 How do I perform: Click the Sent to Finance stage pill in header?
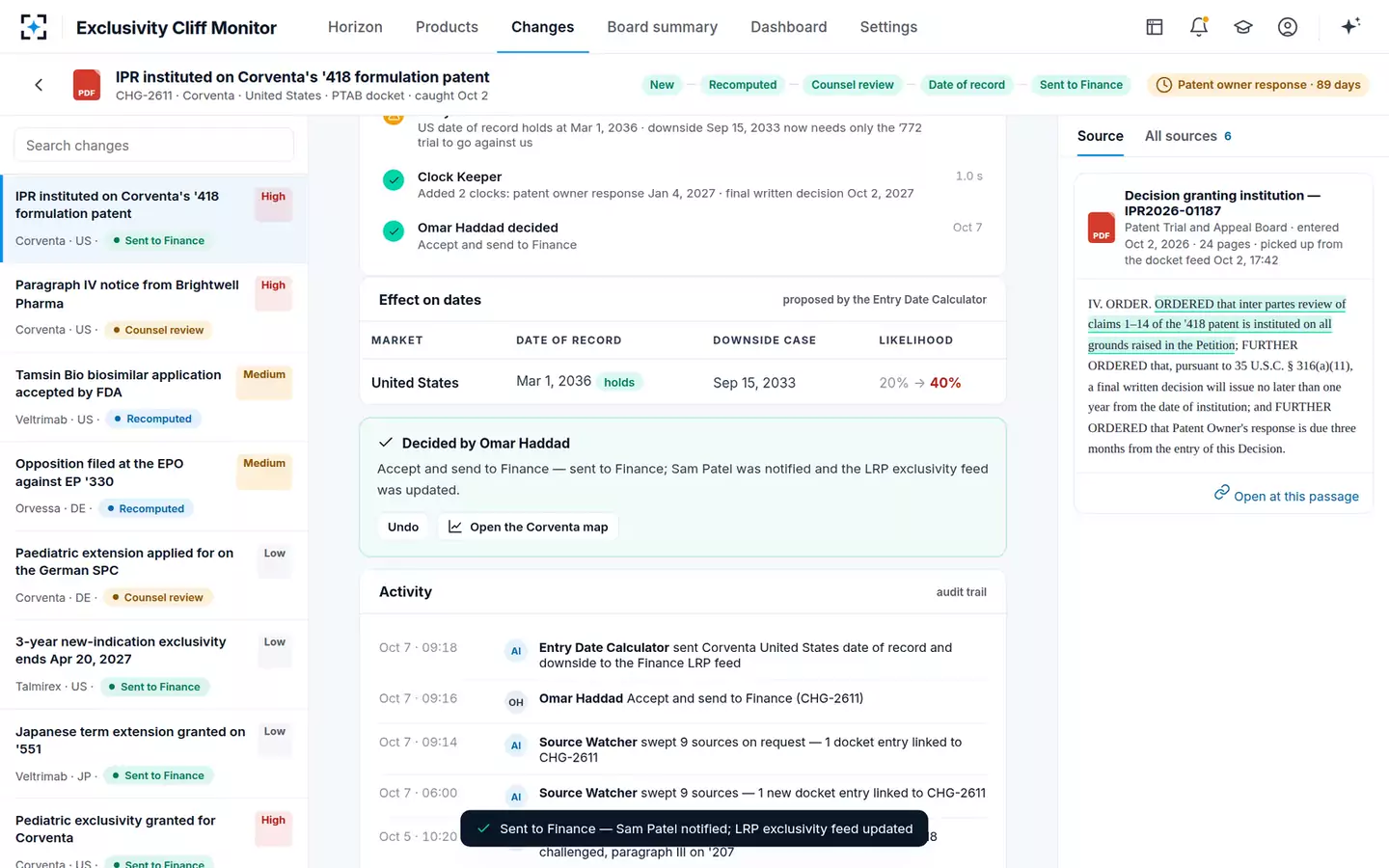click(1081, 85)
